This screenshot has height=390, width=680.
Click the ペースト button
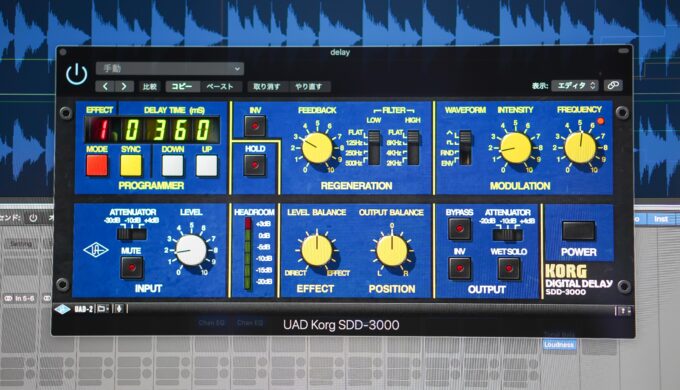tap(219, 86)
